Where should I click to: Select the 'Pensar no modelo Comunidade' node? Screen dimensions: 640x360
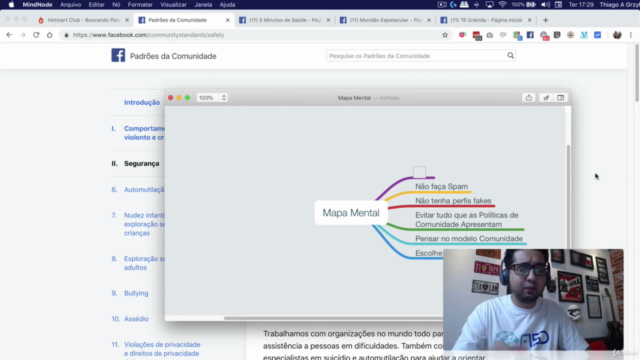point(469,238)
